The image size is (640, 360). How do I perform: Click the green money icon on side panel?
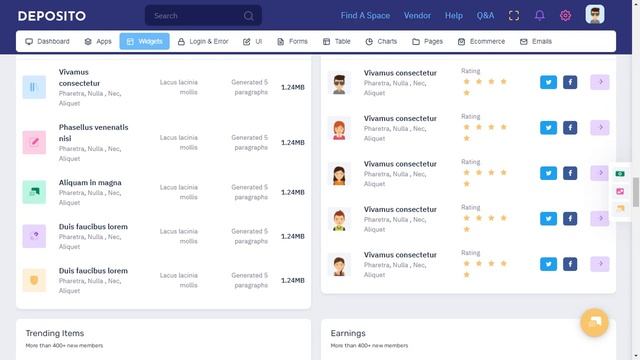click(620, 174)
